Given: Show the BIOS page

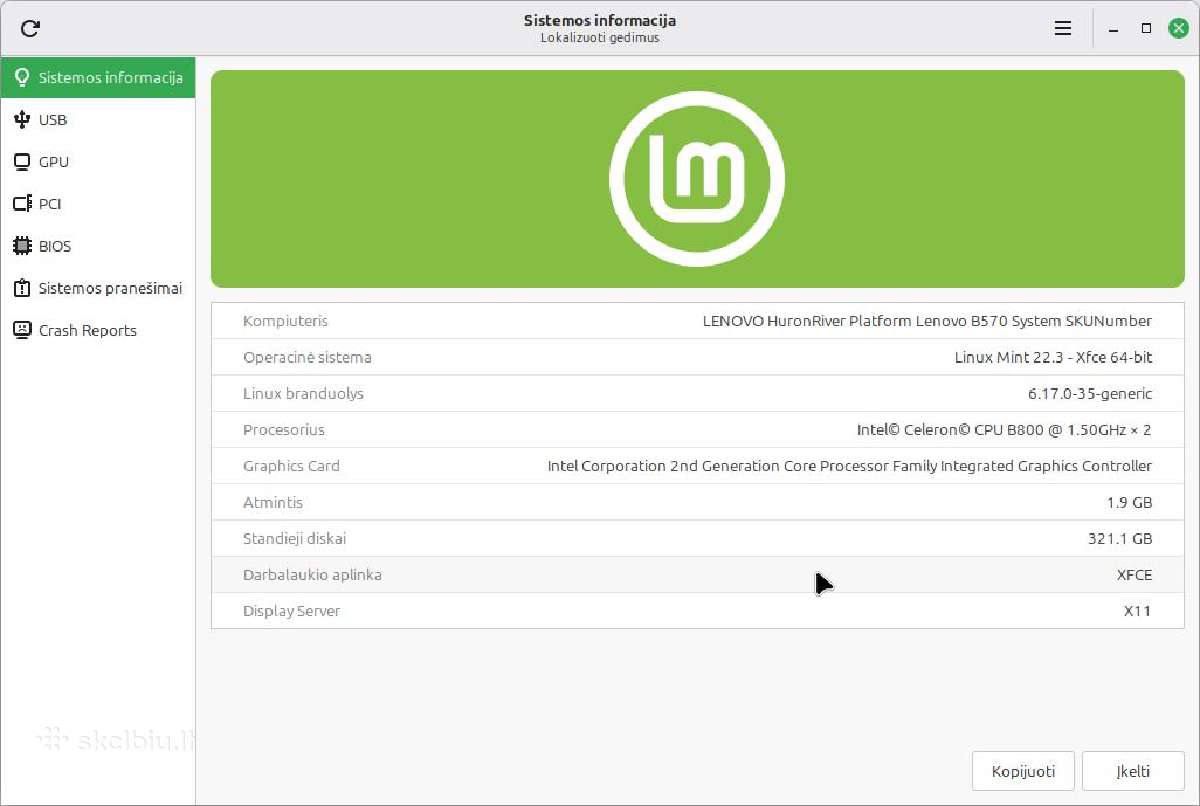Looking at the screenshot, I should tap(98, 246).
